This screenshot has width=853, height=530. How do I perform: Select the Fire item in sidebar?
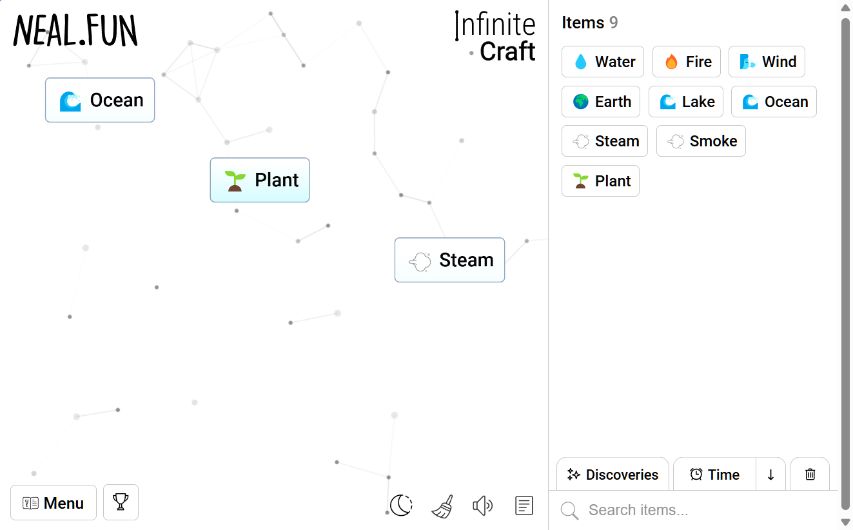coord(686,61)
